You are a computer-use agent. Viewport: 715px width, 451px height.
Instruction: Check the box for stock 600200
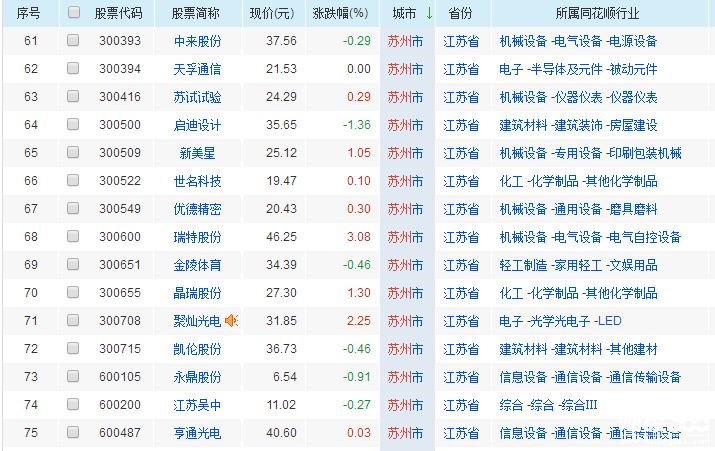73,404
